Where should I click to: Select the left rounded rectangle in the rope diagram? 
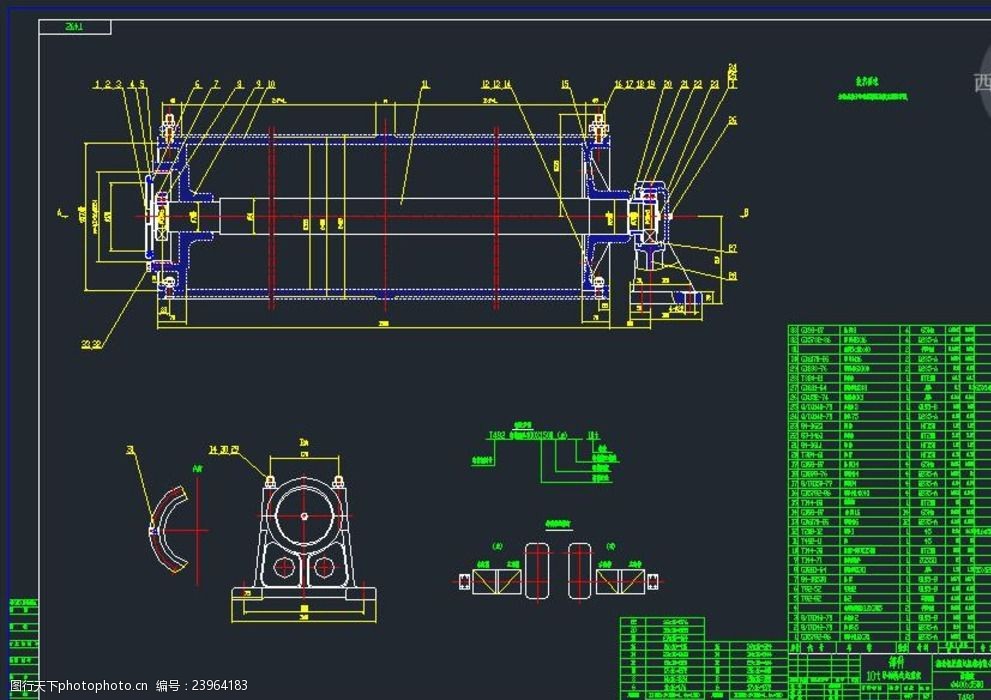[x=538, y=571]
